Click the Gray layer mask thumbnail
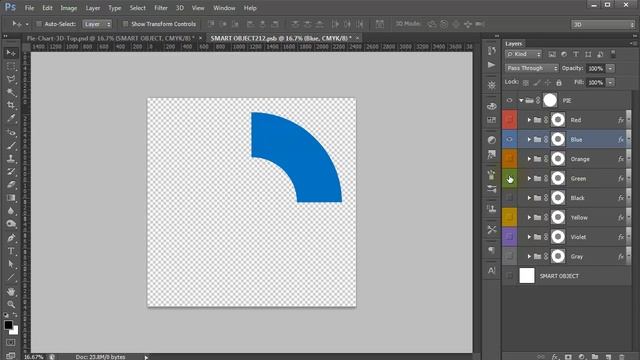The height and width of the screenshot is (360, 640). coord(558,256)
